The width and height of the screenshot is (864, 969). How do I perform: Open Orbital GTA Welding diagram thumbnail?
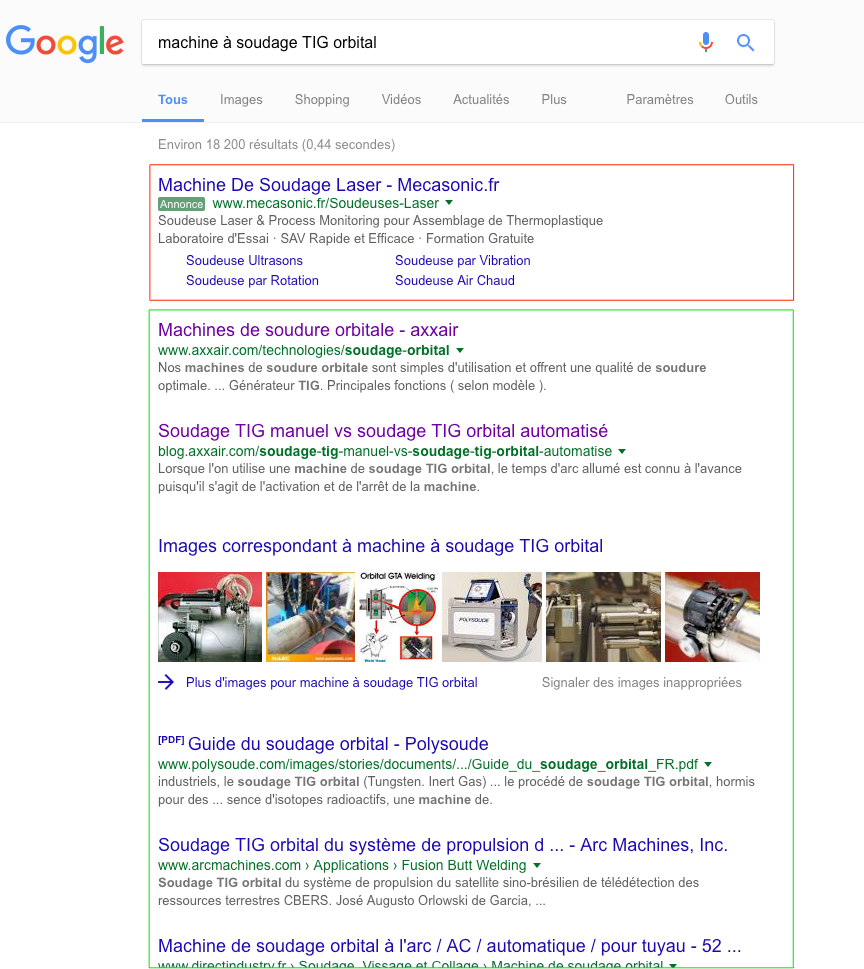pyautogui.click(x=399, y=617)
